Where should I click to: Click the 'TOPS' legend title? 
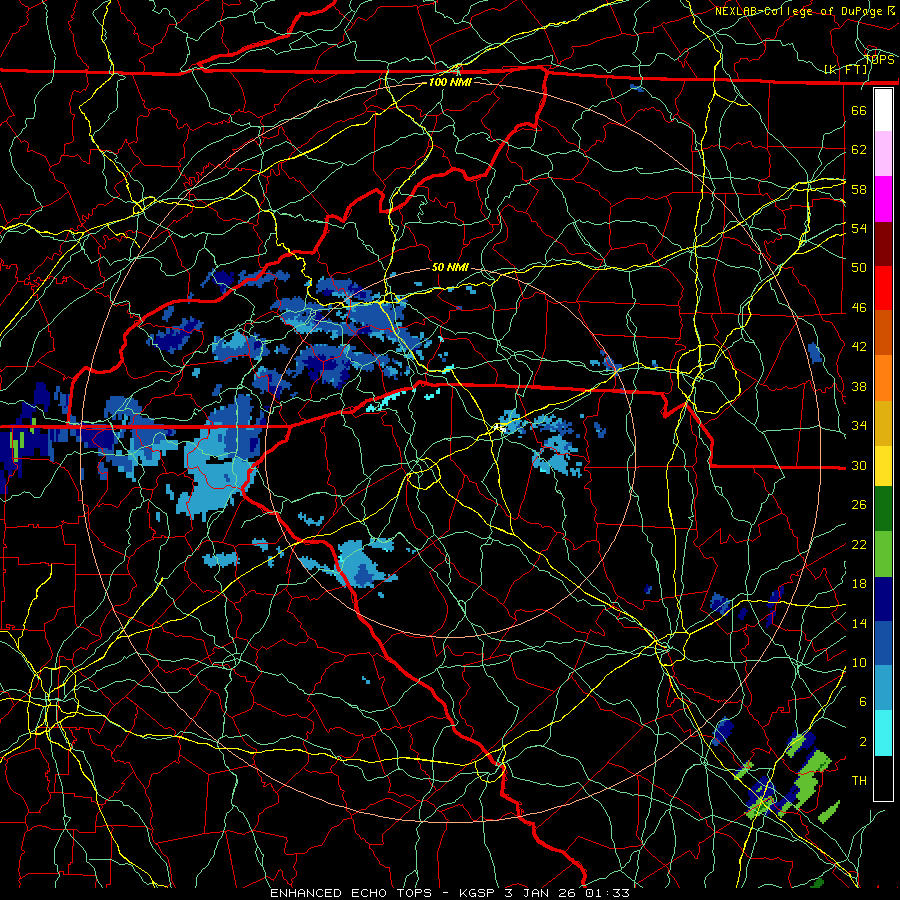click(x=879, y=59)
